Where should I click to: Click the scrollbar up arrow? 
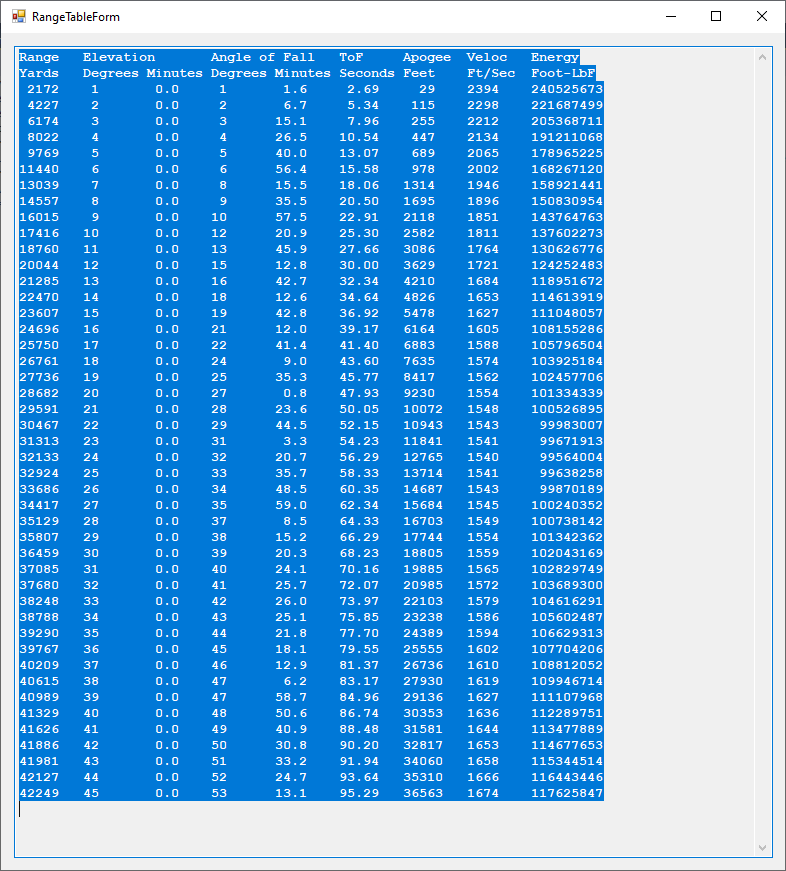pyautogui.click(x=764, y=57)
